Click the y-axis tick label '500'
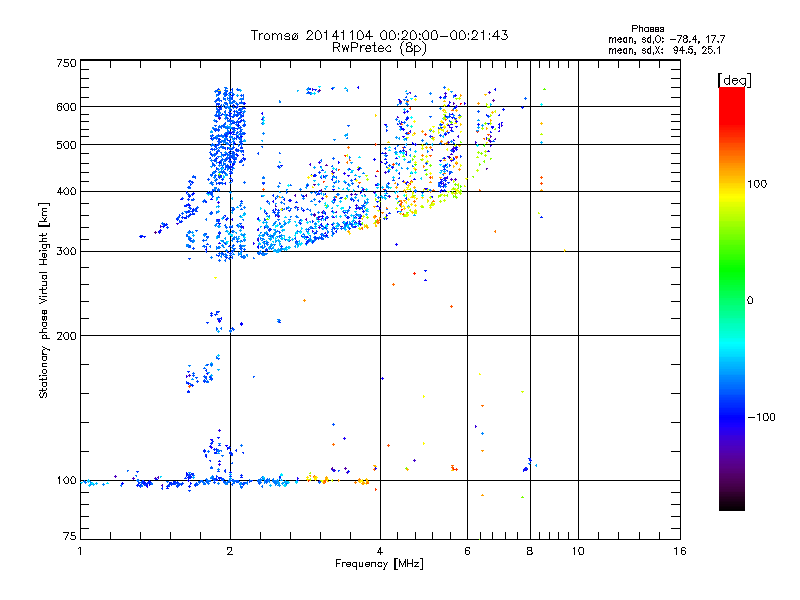The width and height of the screenshot is (800, 600). [x=66, y=145]
